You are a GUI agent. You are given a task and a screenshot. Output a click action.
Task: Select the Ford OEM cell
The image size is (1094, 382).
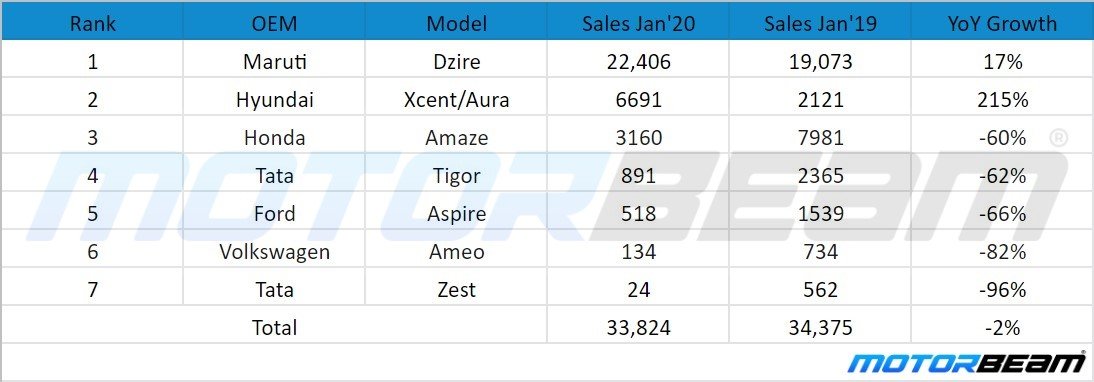[274, 213]
